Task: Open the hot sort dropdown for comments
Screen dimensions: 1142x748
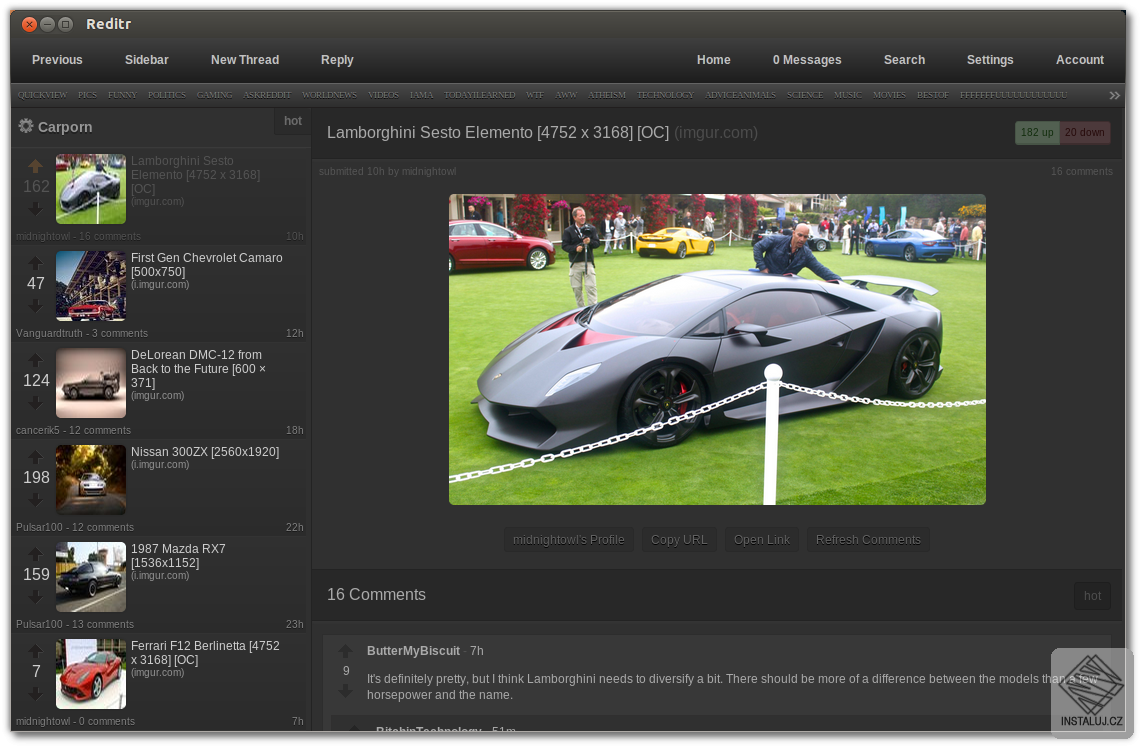Action: coord(1092,596)
